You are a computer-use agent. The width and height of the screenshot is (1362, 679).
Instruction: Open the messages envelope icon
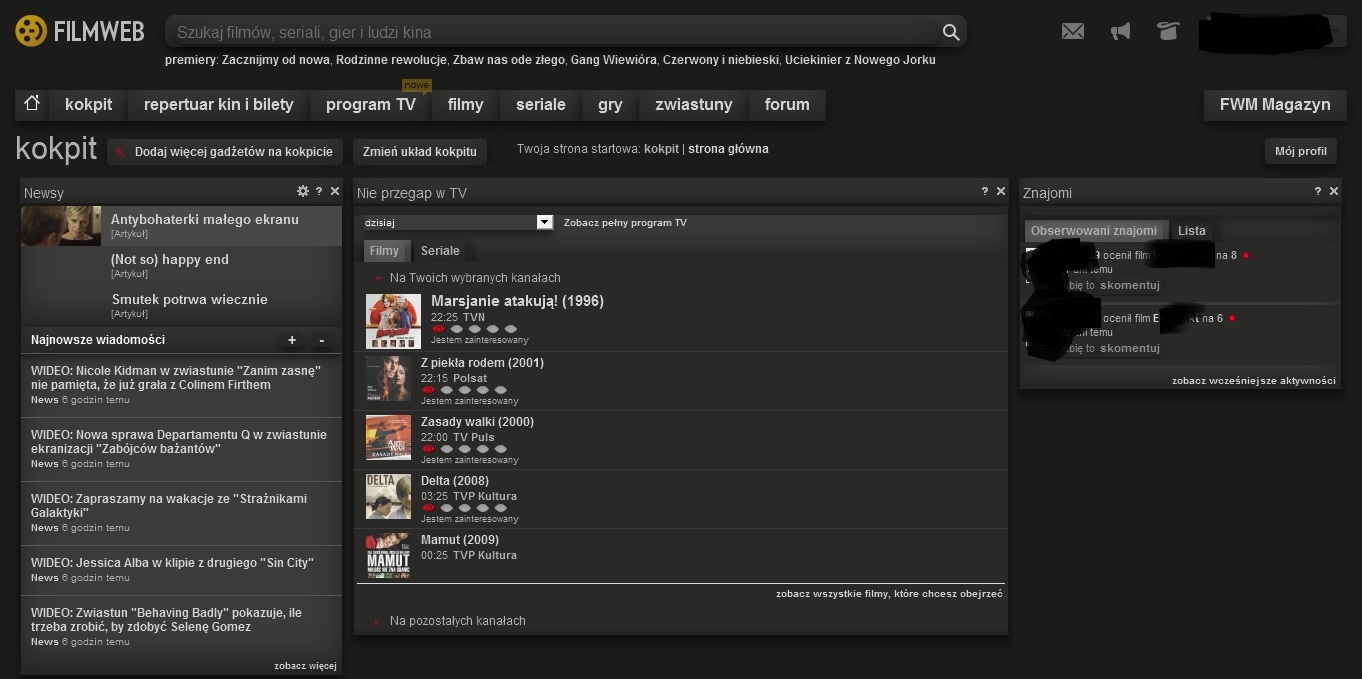click(1072, 31)
